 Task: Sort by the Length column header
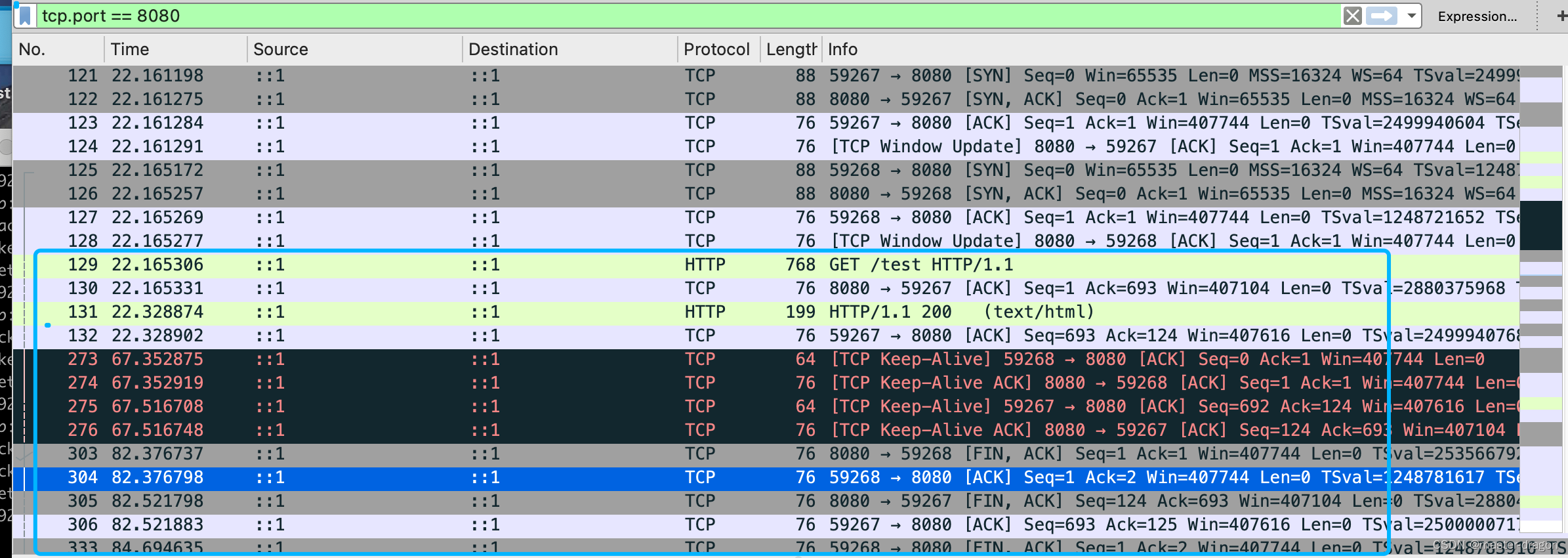(791, 49)
